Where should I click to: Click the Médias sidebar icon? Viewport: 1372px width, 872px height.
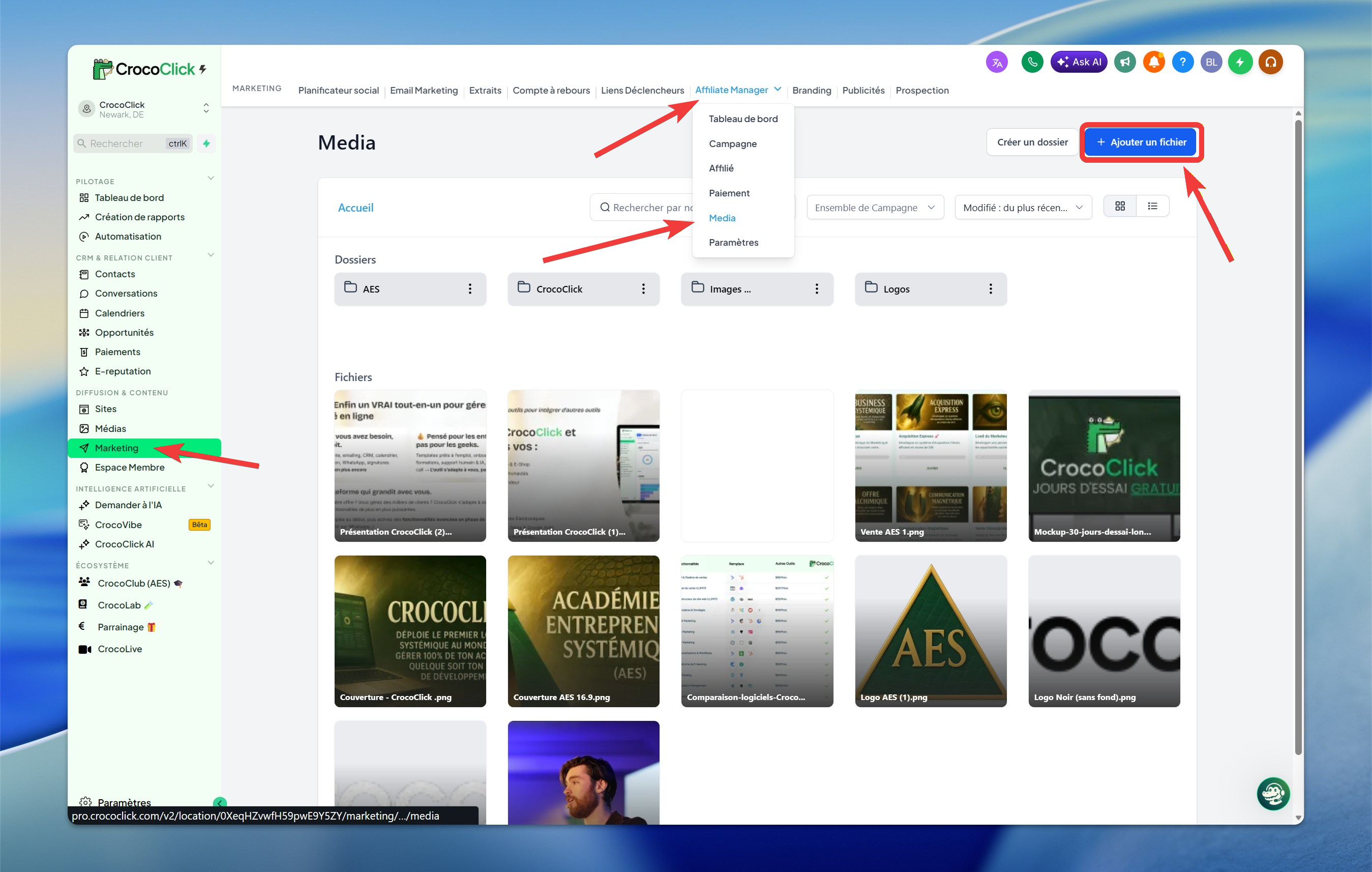(x=84, y=428)
